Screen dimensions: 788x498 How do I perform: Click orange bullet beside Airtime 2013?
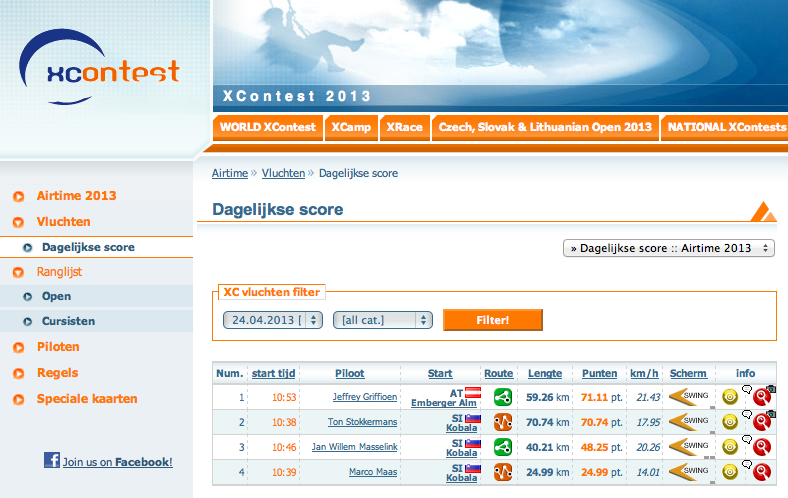pyautogui.click(x=19, y=196)
